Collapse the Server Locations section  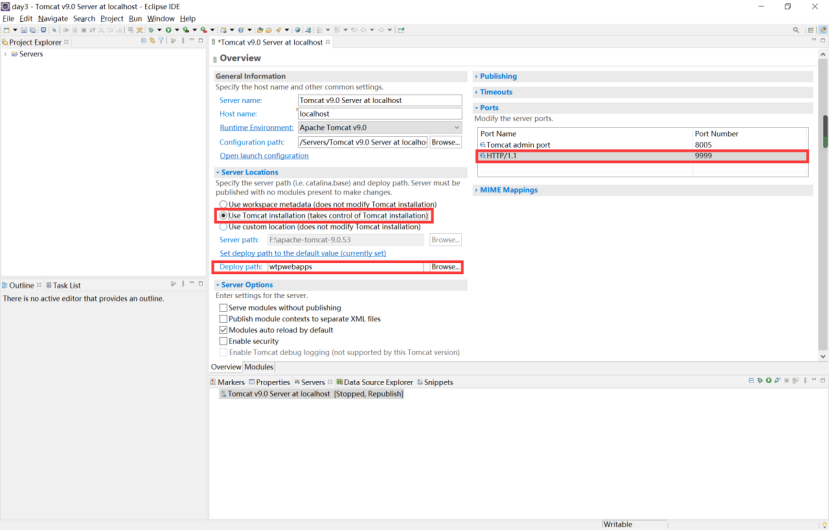pos(218,173)
